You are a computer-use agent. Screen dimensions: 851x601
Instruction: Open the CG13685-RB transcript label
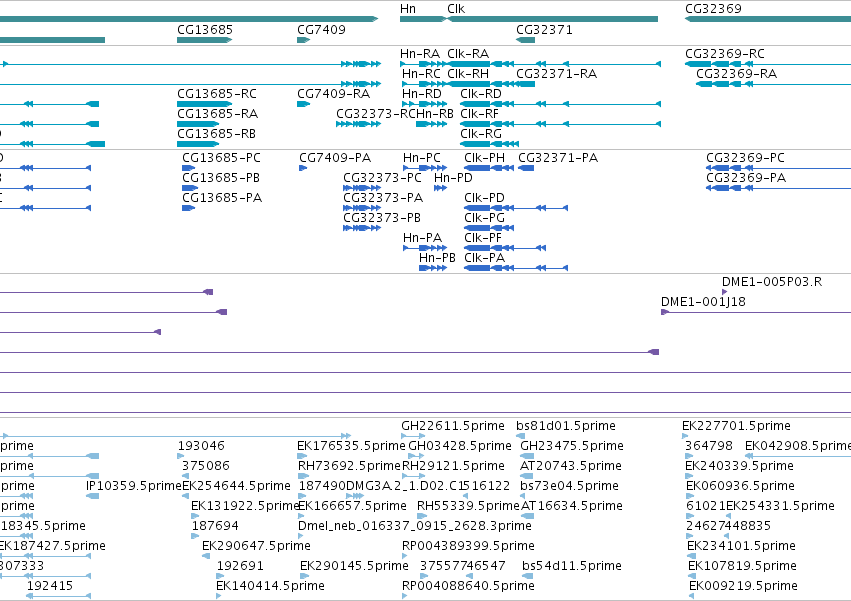216,134
